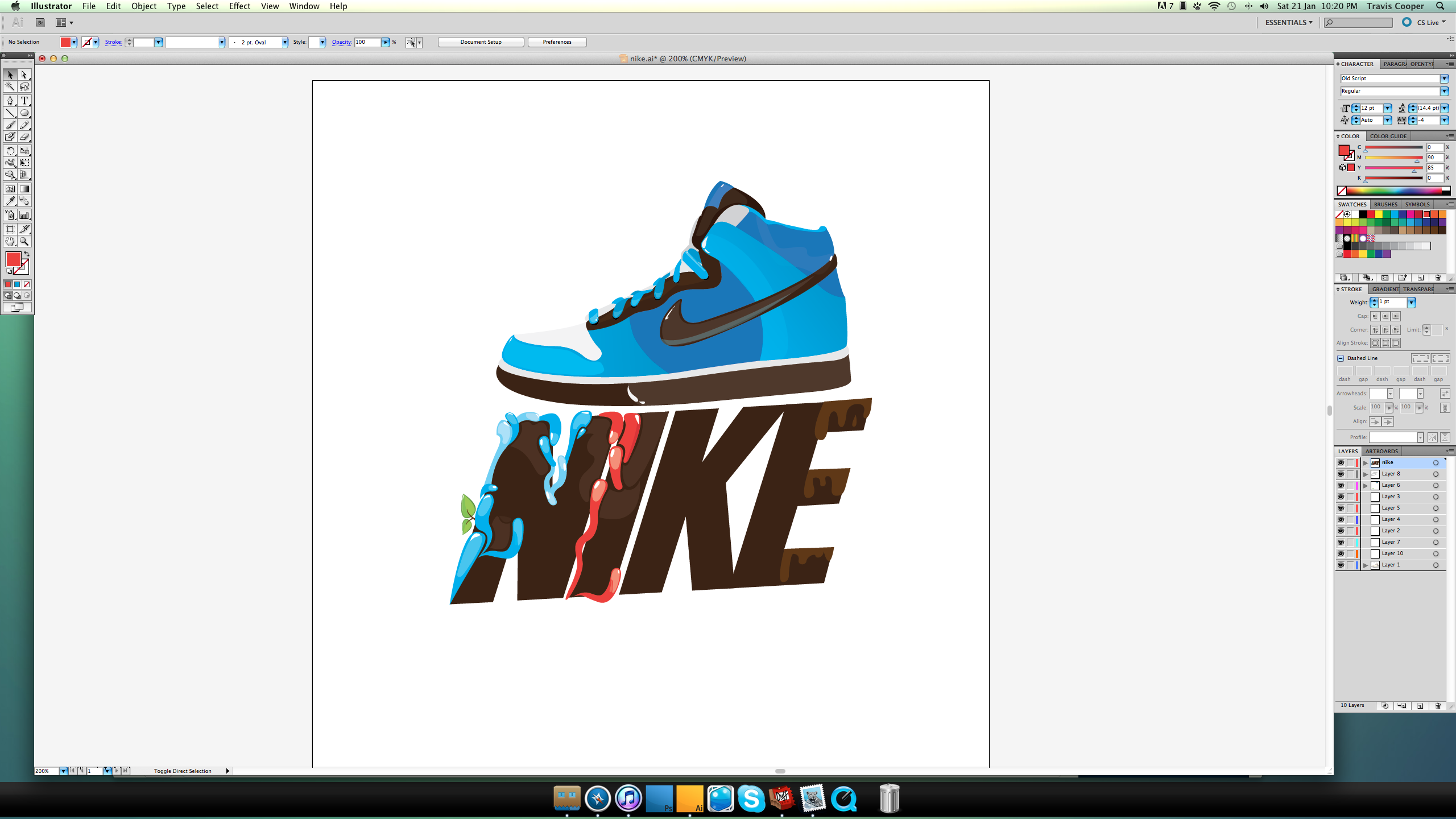
Task: Select the Eyedropper tool
Action: click(x=10, y=201)
